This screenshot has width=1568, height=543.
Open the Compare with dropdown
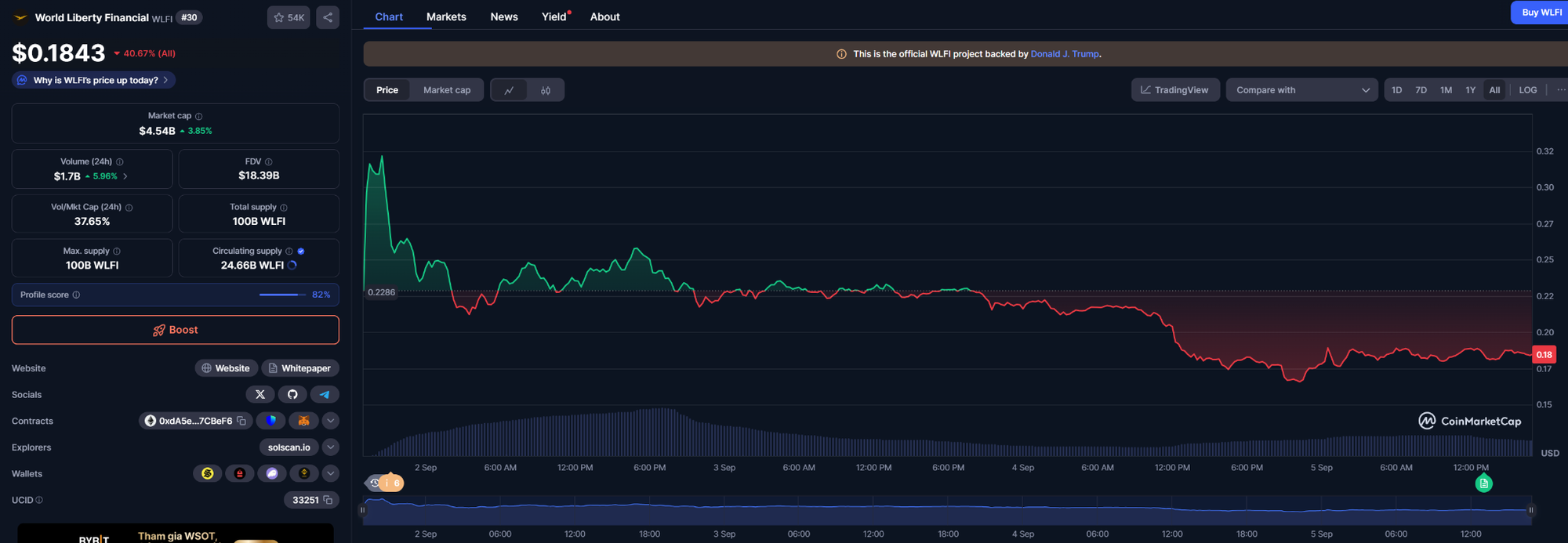(1301, 90)
